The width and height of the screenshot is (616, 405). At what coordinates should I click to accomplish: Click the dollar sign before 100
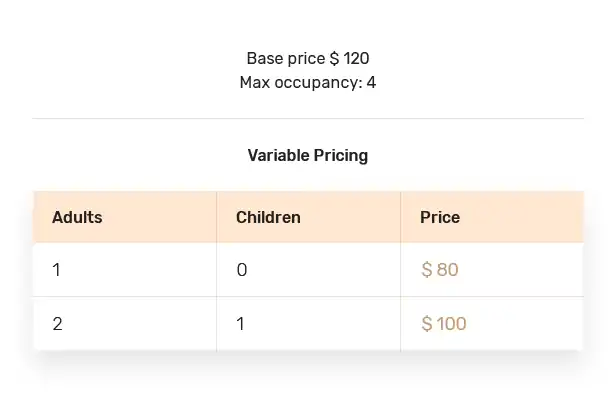[427, 324]
